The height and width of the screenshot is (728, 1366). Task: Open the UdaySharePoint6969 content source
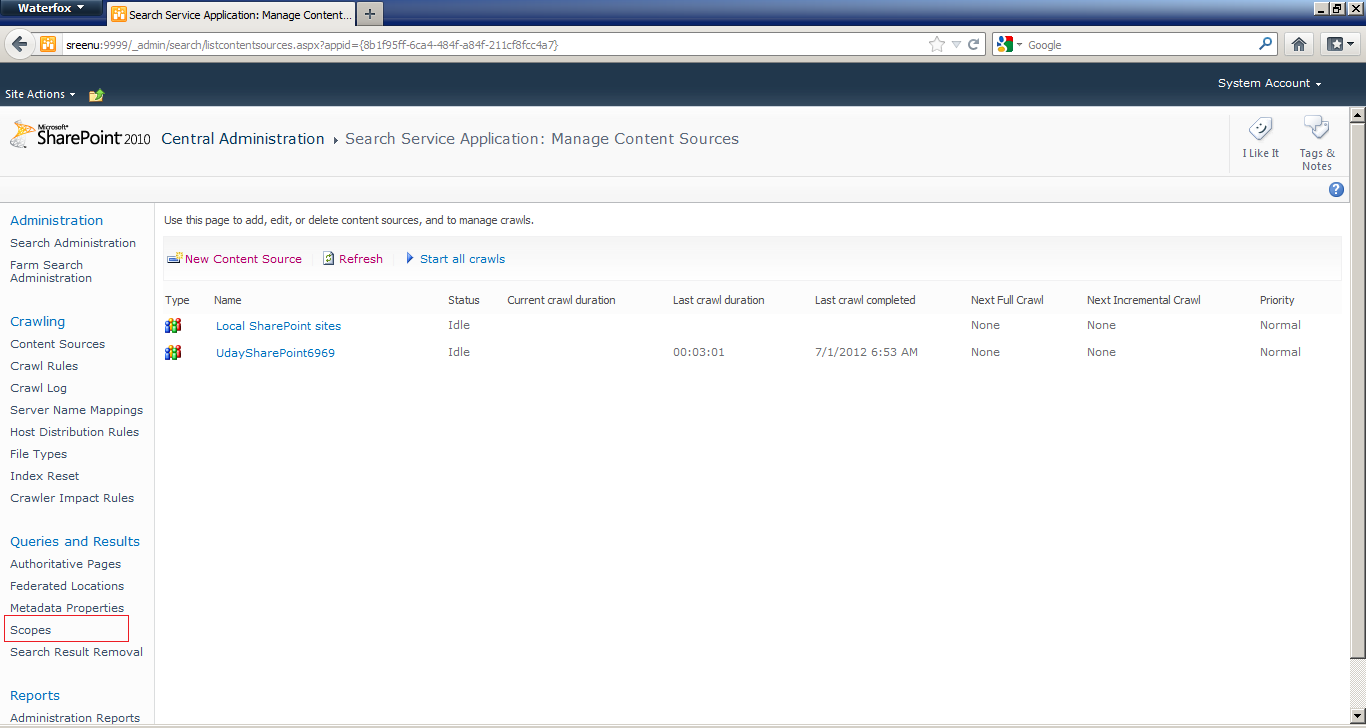[x=275, y=353]
